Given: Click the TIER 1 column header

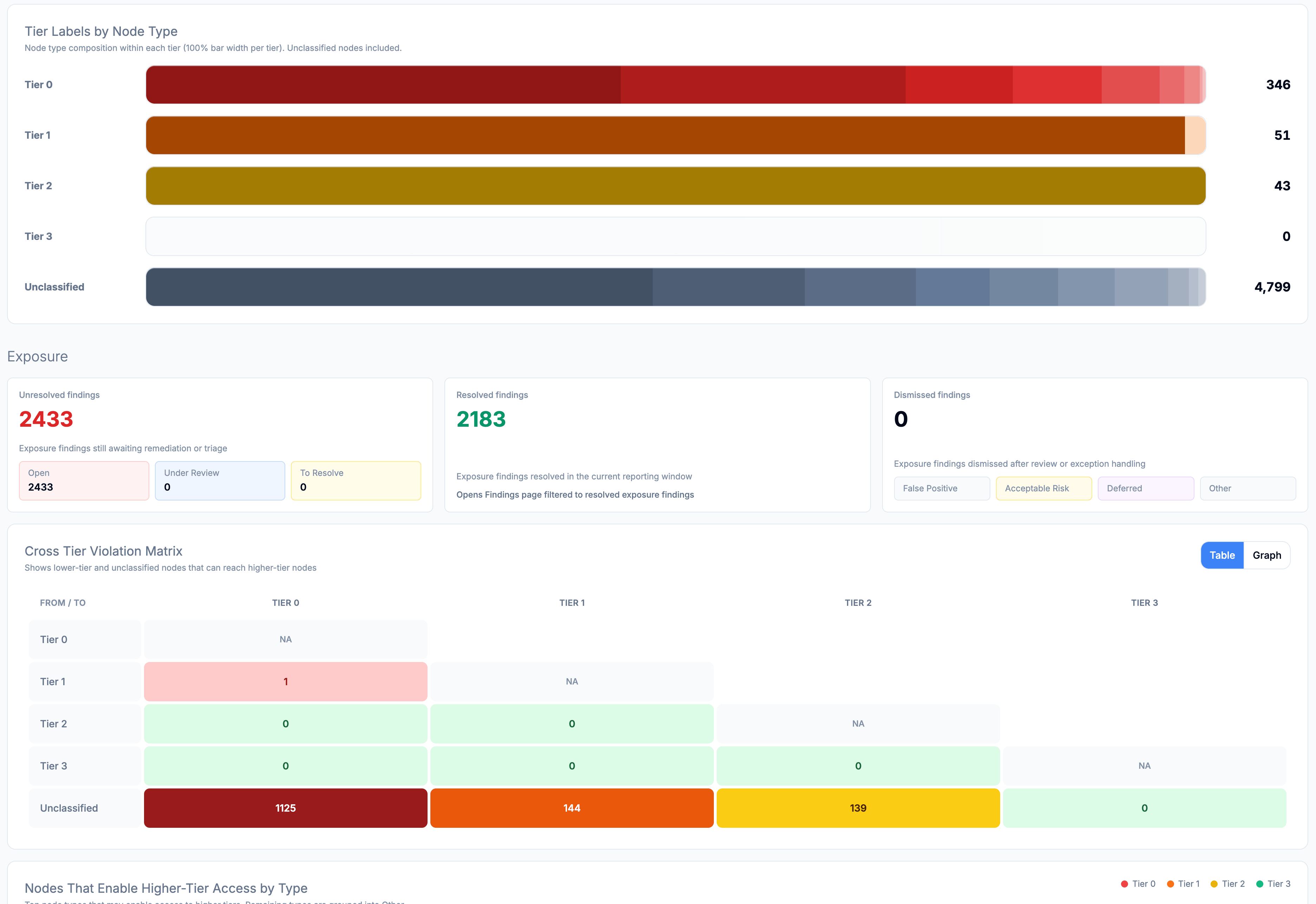Looking at the screenshot, I should pyautogui.click(x=572, y=603).
